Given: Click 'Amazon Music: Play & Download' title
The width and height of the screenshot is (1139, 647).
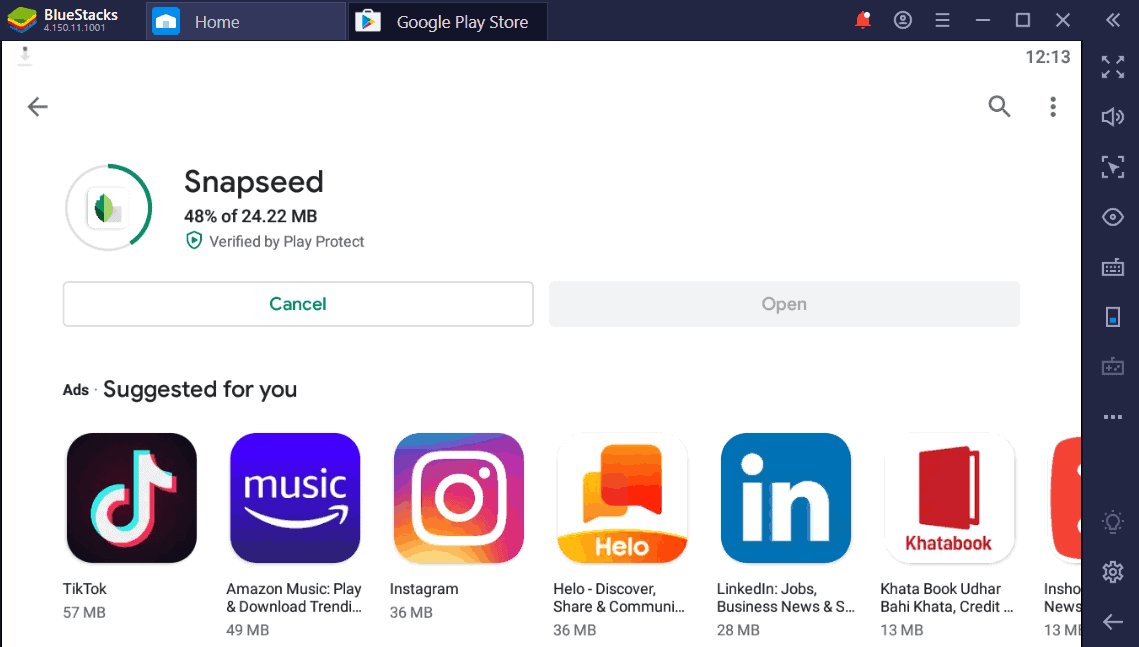Looking at the screenshot, I should pyautogui.click(x=293, y=598).
